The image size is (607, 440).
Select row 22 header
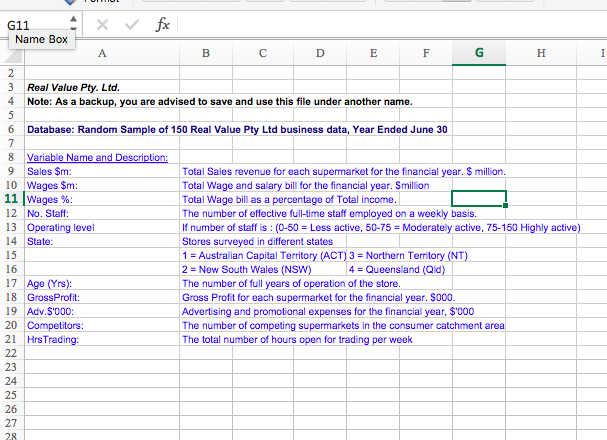pos(12,353)
